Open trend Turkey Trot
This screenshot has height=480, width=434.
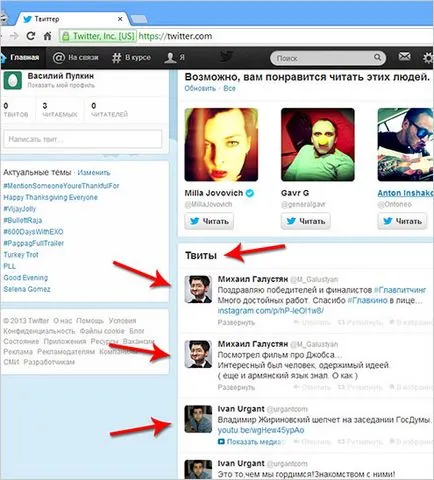tap(21, 255)
